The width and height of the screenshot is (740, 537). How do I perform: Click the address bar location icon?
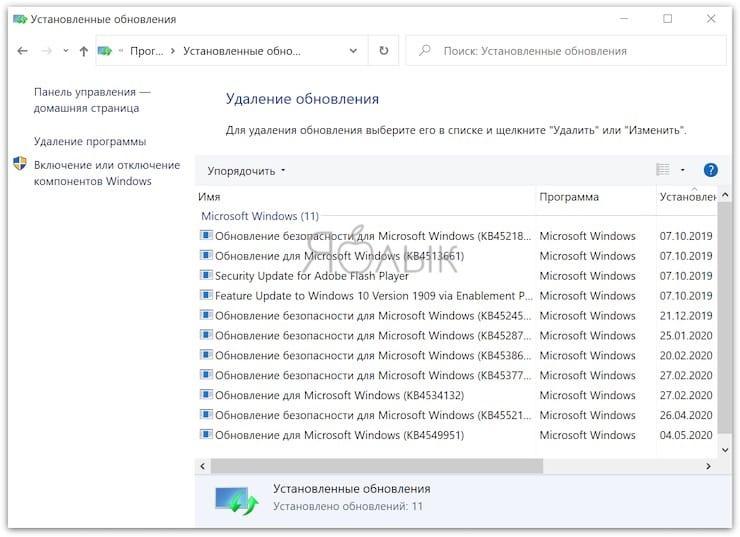pyautogui.click(x=104, y=50)
